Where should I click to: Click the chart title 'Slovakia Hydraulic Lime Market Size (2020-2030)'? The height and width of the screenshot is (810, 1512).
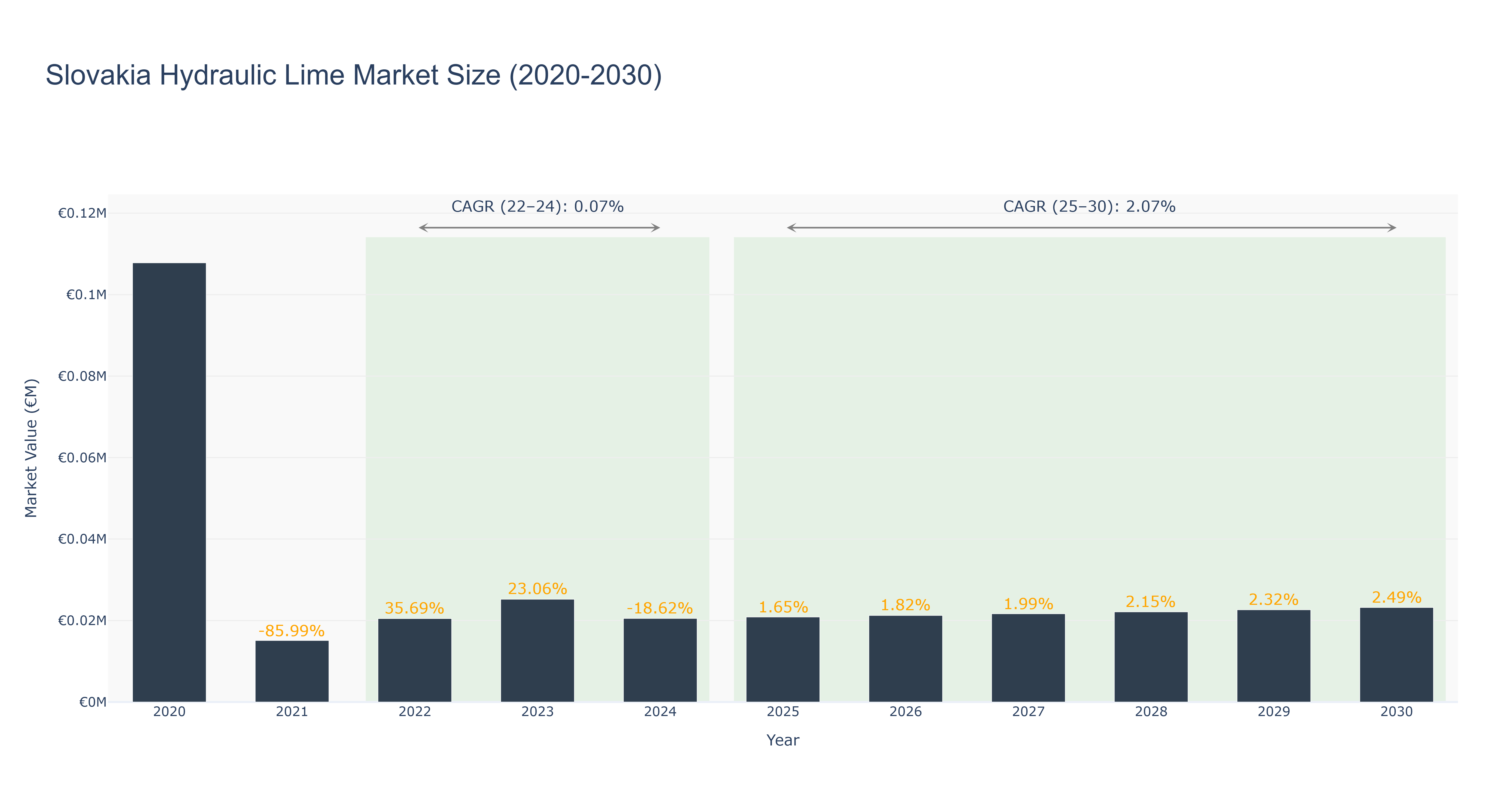(354, 76)
